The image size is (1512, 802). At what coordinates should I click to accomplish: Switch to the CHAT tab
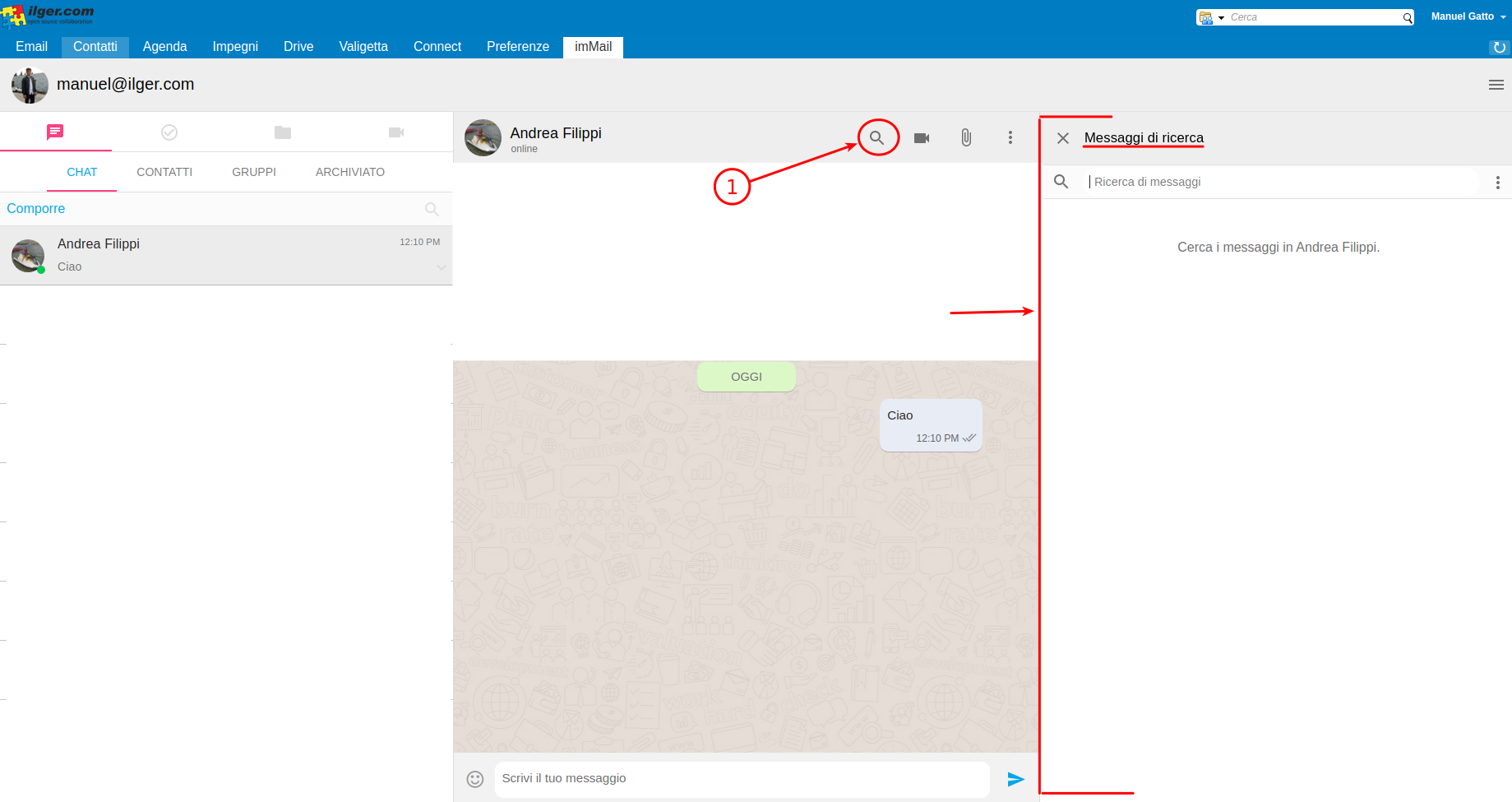tap(82, 172)
